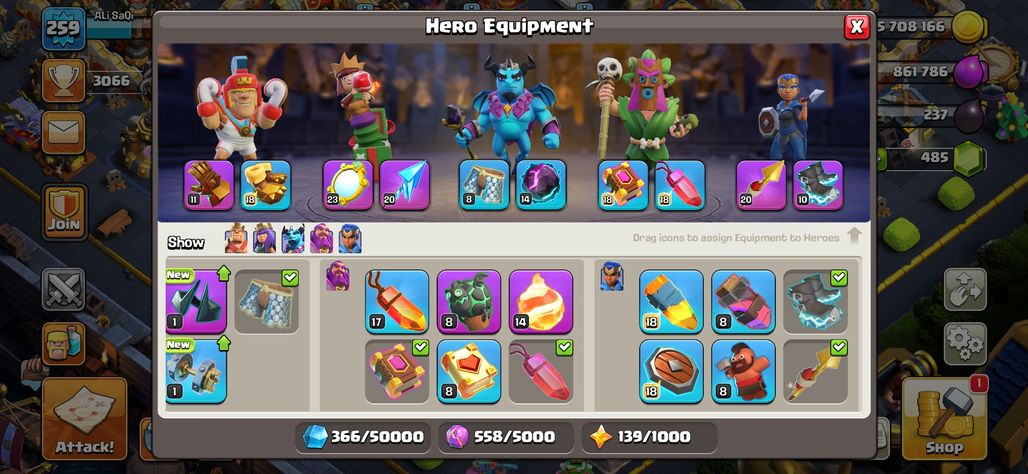1028x474 pixels.
Task: Toggle Grand Warden filter in Show row
Action: tap(321, 239)
